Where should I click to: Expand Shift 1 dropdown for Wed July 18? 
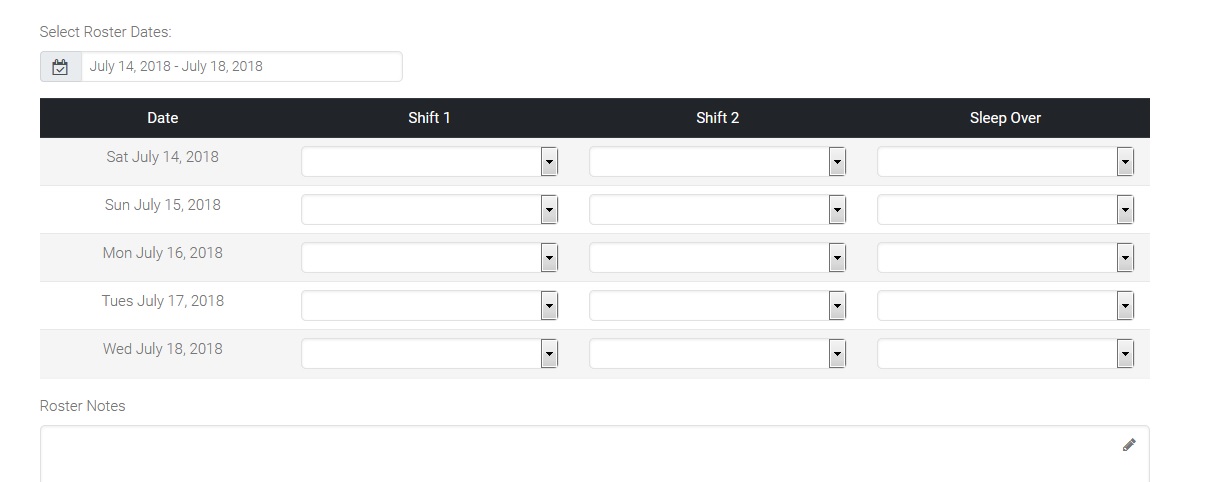point(429,354)
